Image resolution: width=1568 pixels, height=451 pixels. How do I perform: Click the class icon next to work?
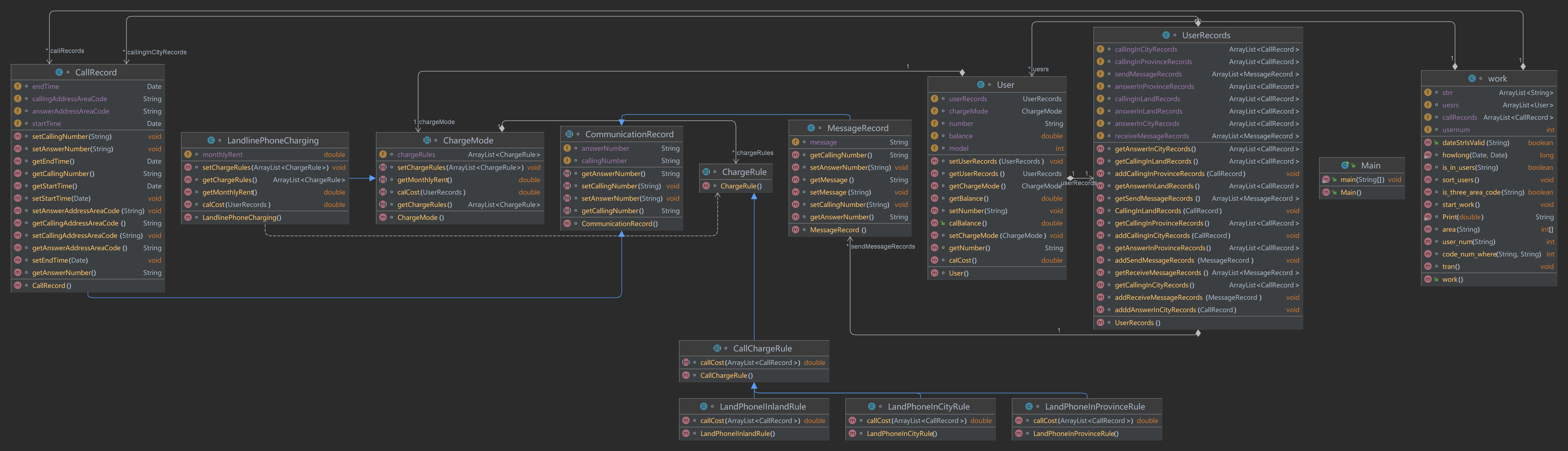pyautogui.click(x=1472, y=78)
